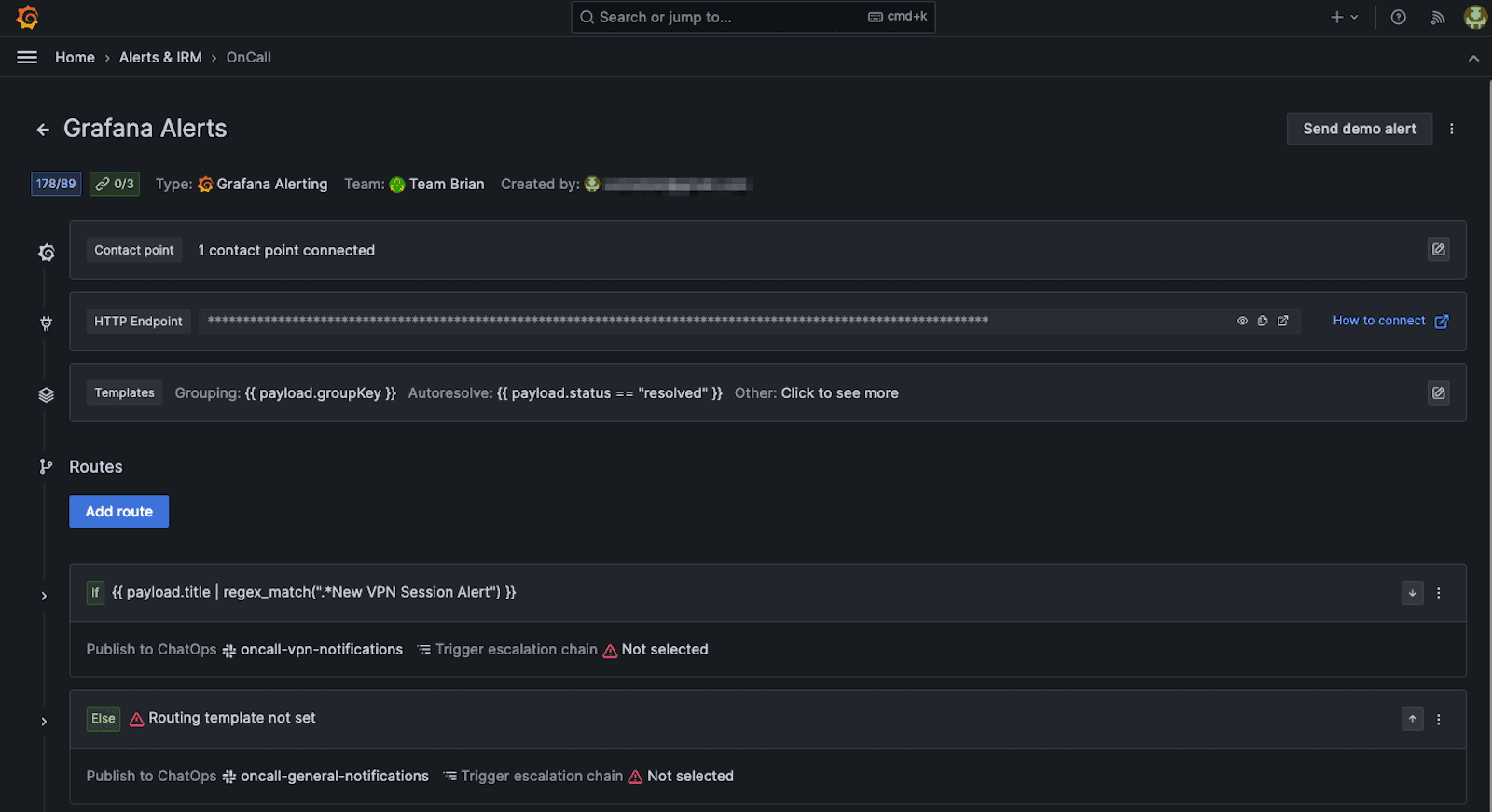This screenshot has width=1492, height=812.
Task: Collapse the top bar chevron
Action: [x=1473, y=58]
